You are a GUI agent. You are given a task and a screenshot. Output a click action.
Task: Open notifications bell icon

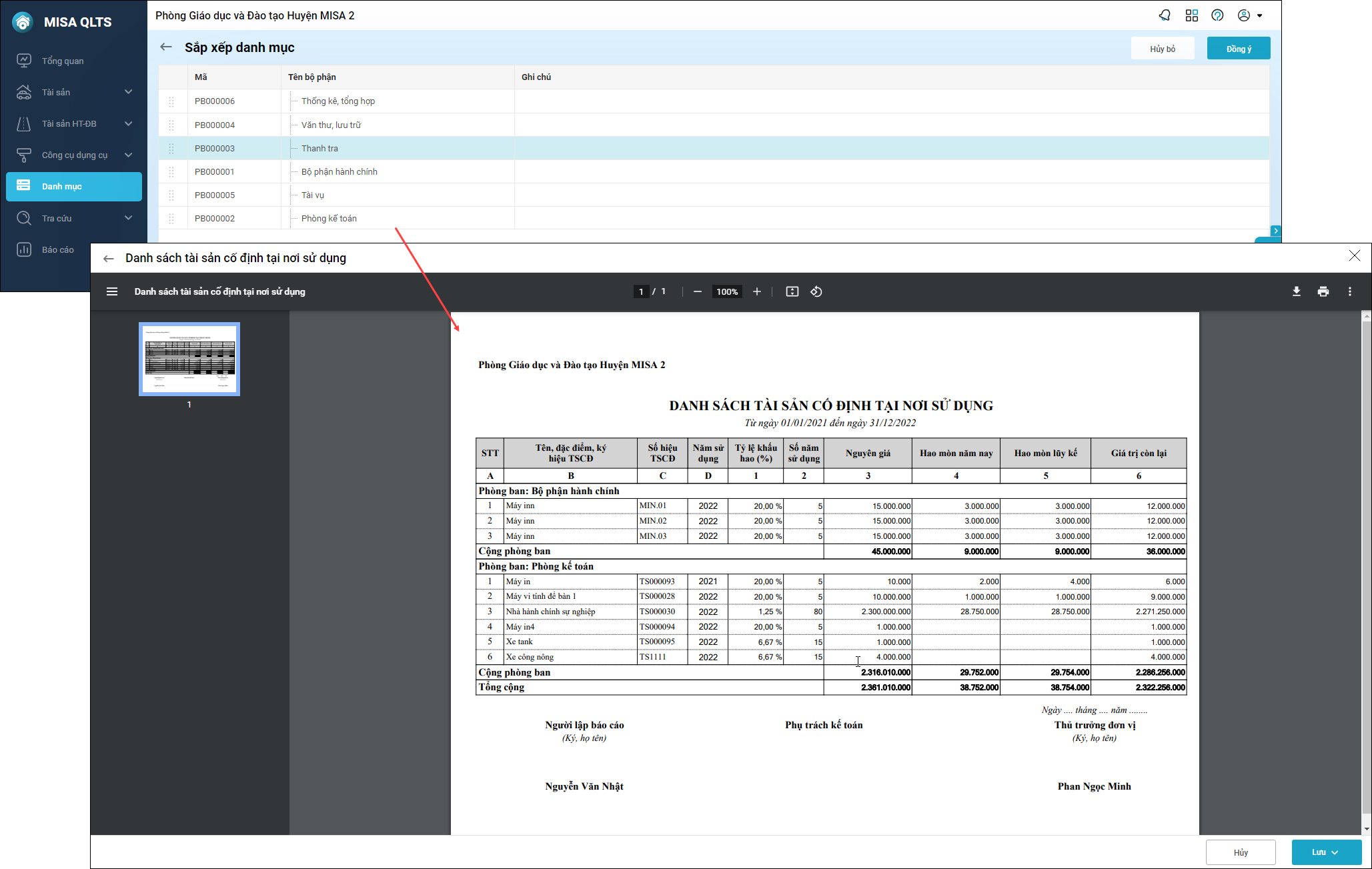[x=1165, y=15]
